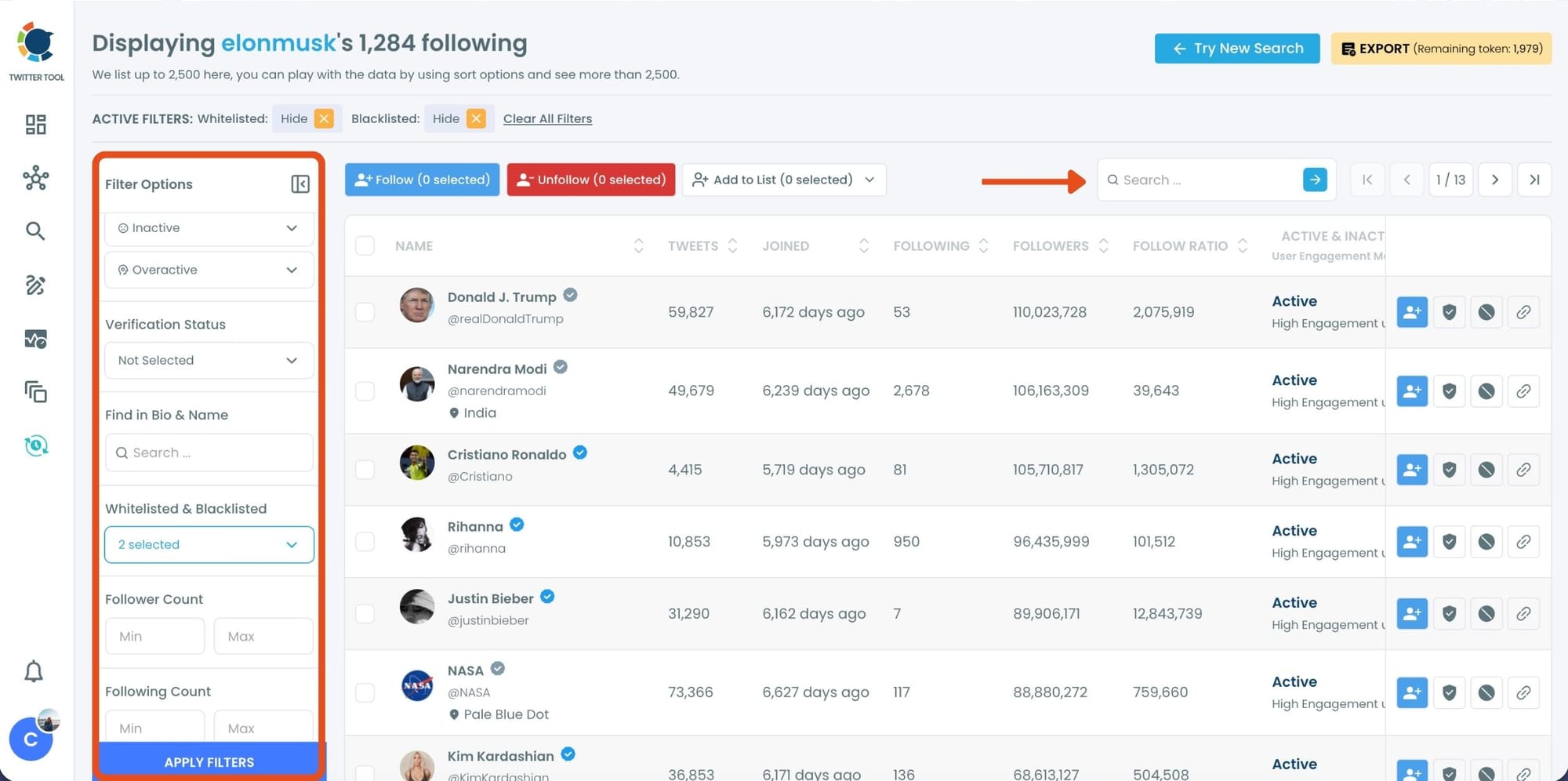Blacklist NASA using the block icon
This screenshot has height=781, width=1568.
click(1486, 692)
